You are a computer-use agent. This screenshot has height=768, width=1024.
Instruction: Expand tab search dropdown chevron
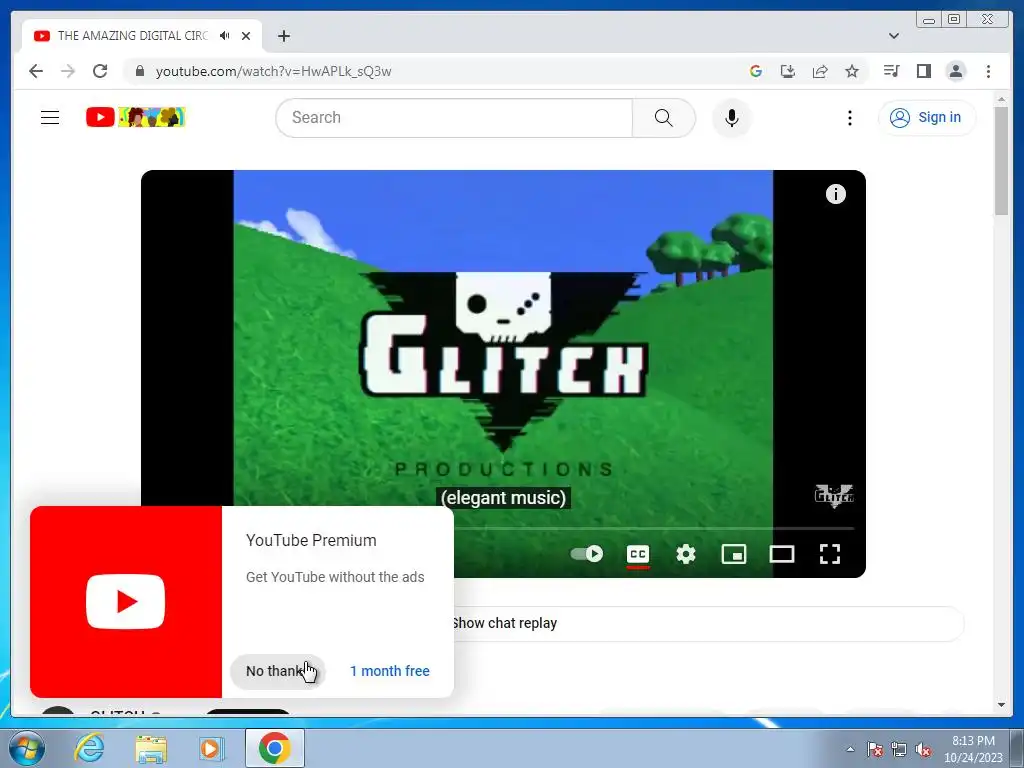[893, 36]
